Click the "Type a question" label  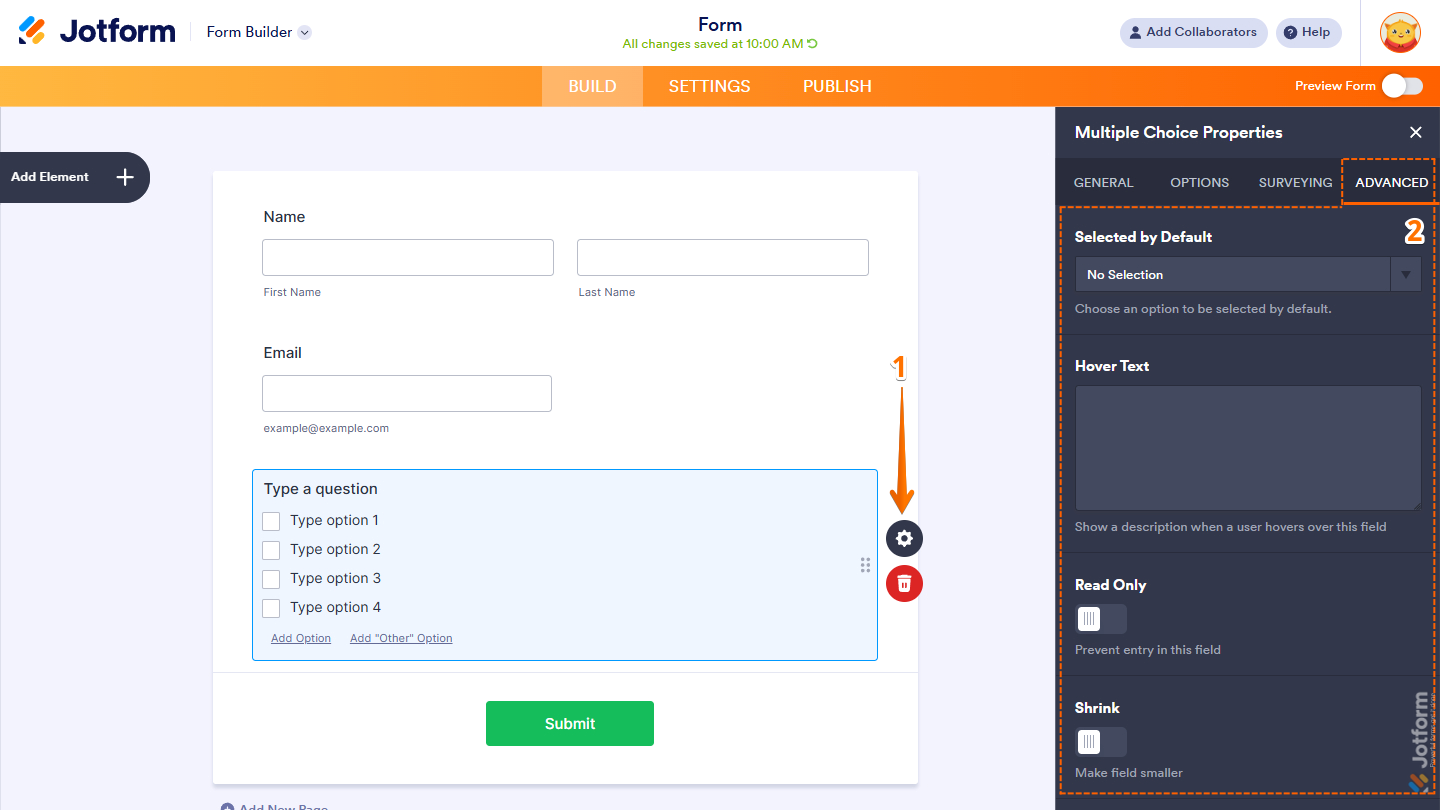(321, 489)
